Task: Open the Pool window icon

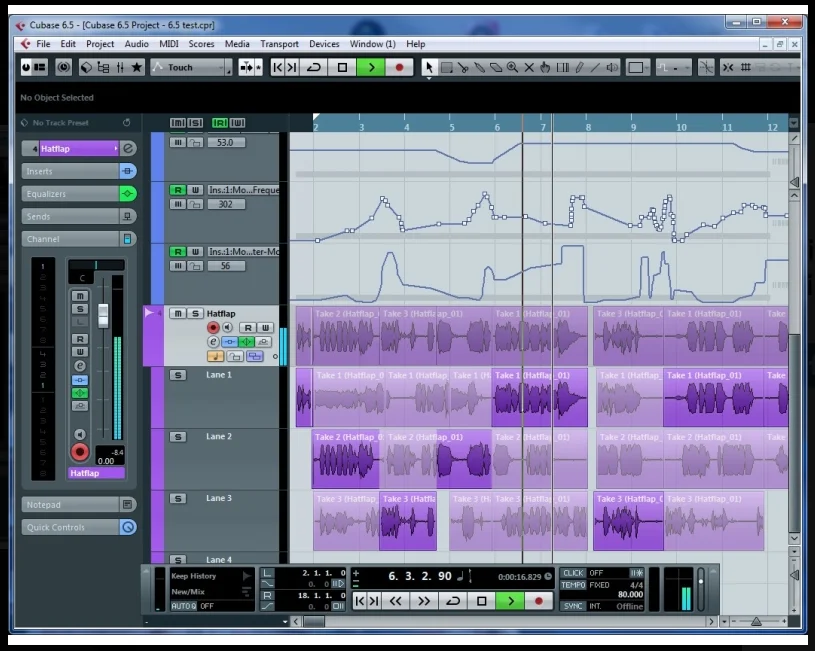Action: [x=103, y=68]
